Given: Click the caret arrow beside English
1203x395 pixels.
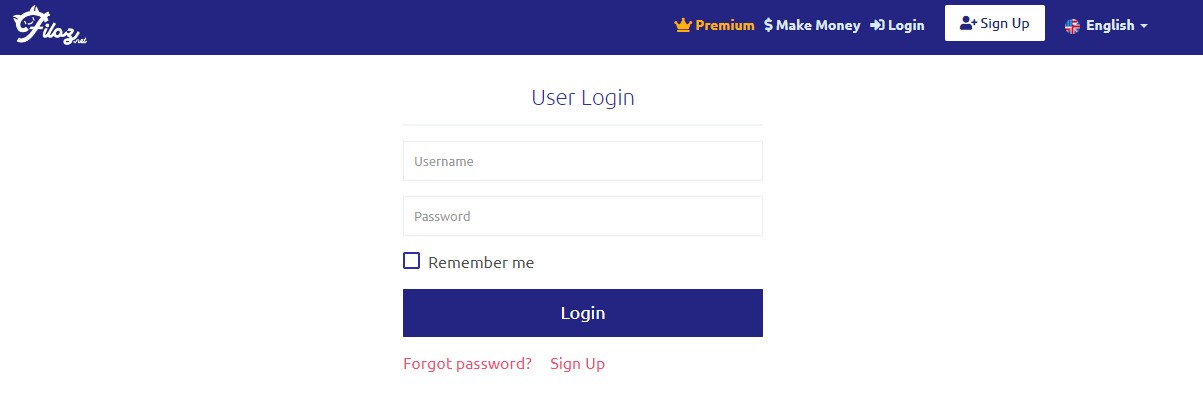Looking at the screenshot, I should point(1144,26).
